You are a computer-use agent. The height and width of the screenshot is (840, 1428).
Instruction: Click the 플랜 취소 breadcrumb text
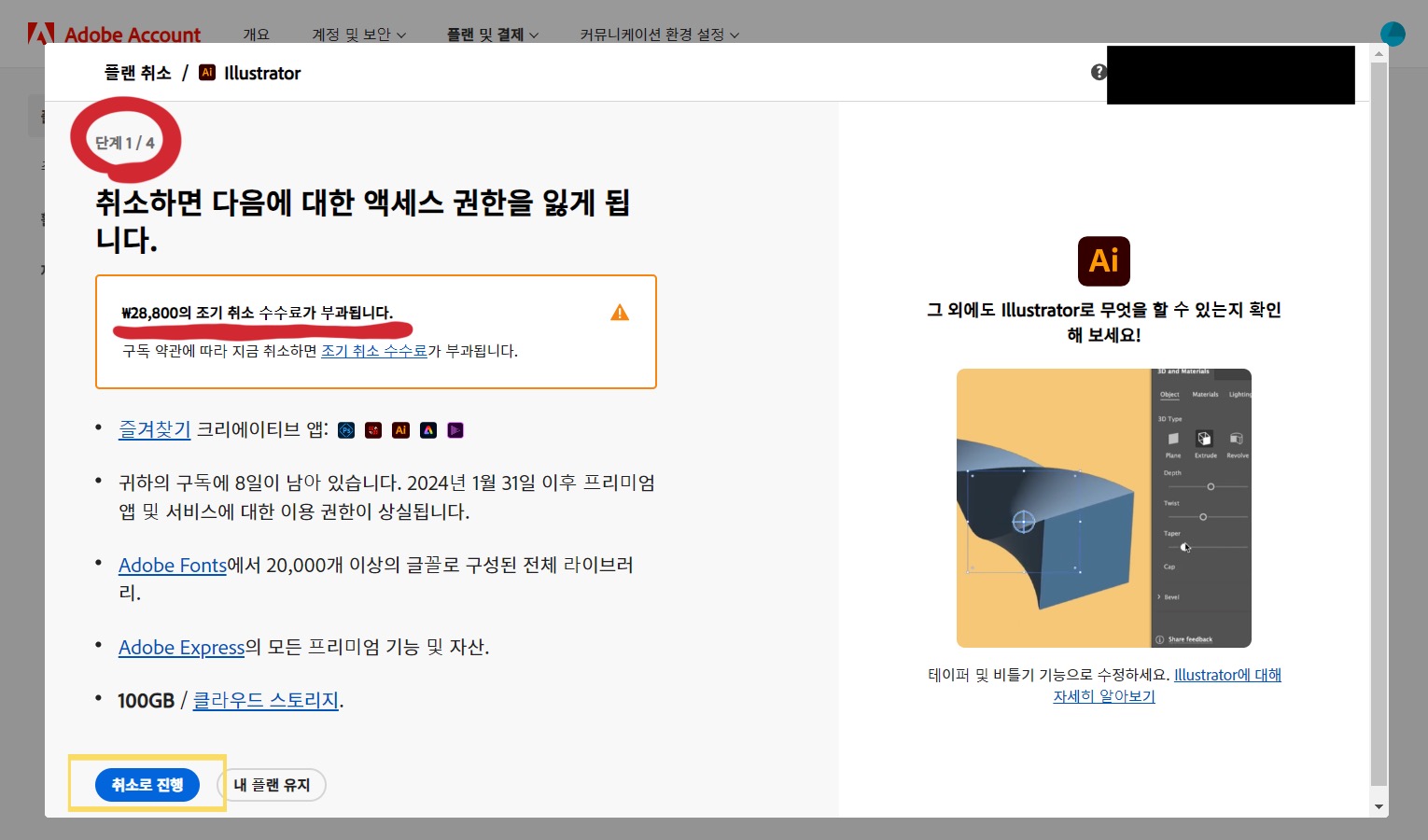138,73
